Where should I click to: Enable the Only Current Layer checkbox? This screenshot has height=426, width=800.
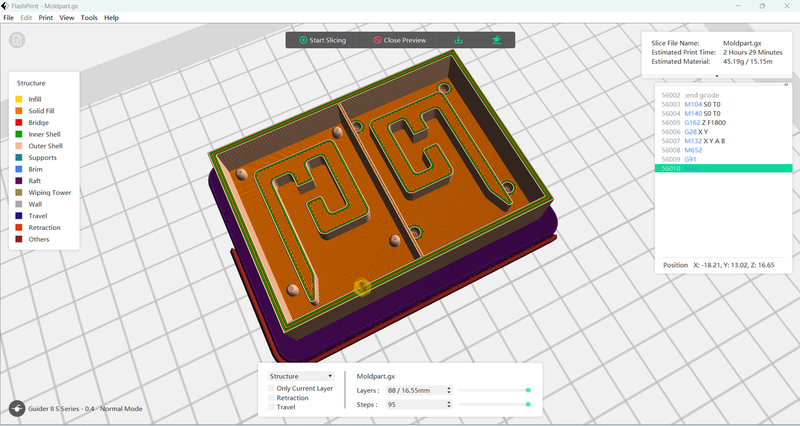271,388
